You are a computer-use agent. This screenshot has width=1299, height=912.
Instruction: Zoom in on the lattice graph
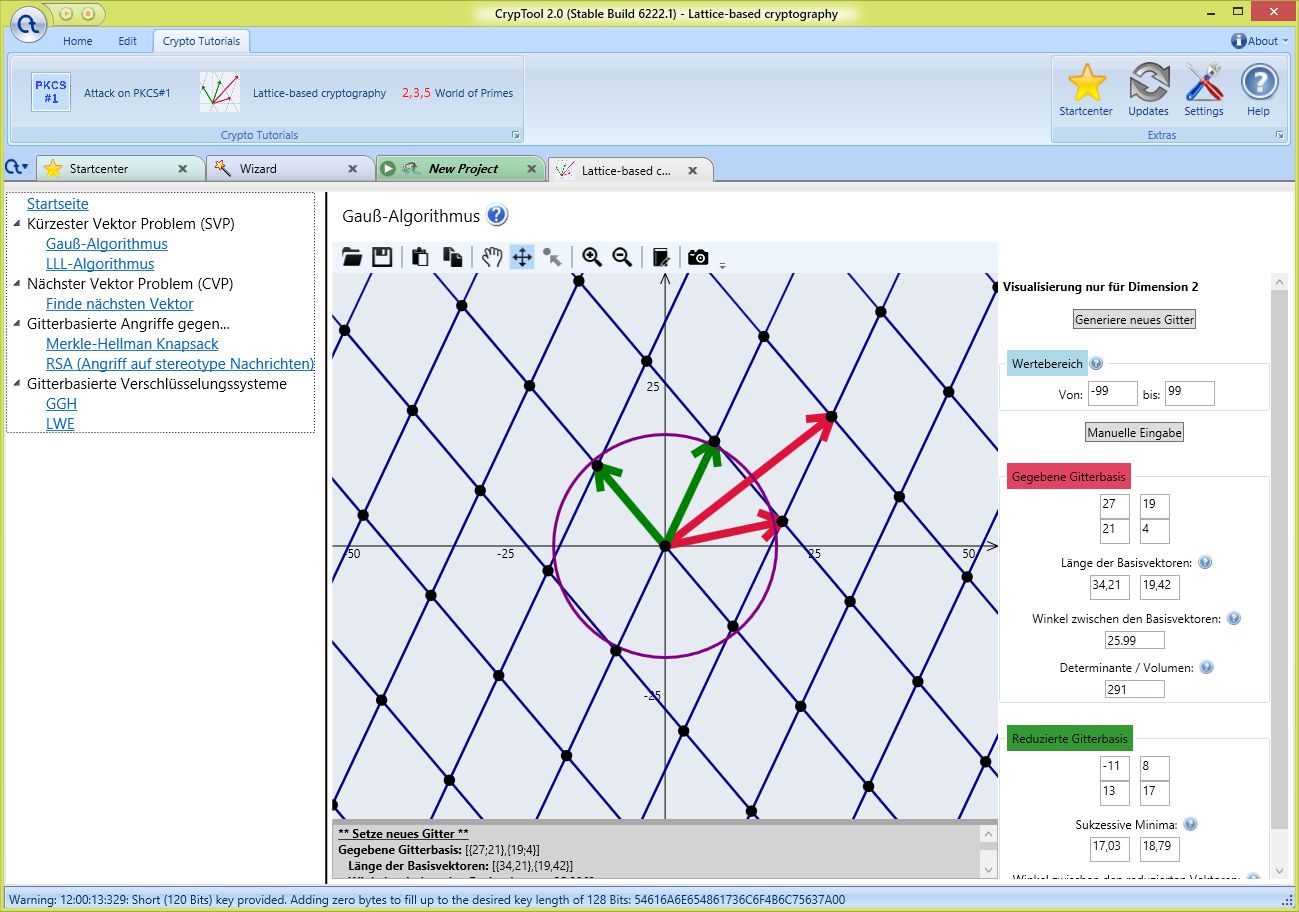point(592,257)
